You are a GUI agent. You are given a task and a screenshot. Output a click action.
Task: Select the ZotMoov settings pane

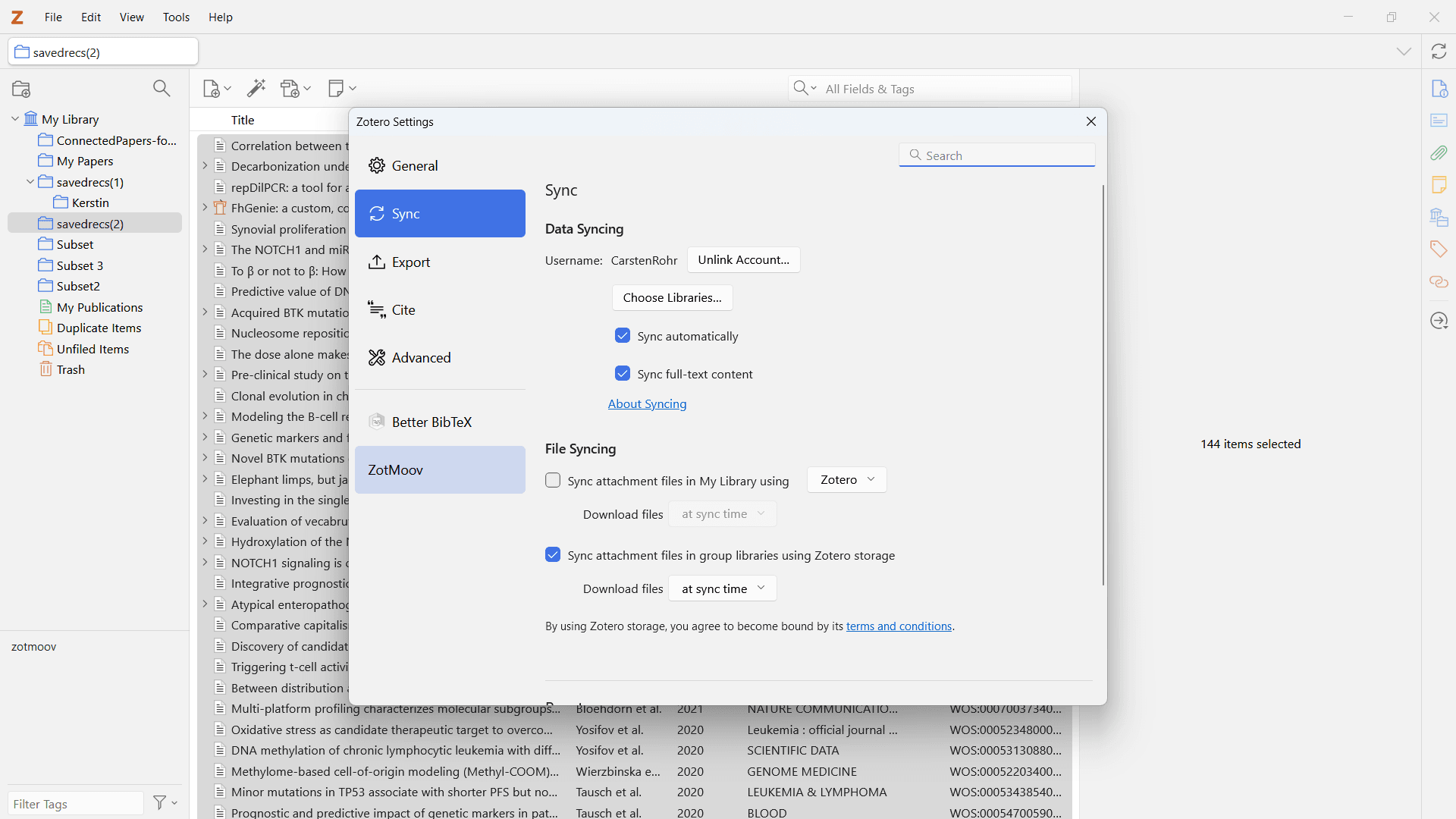pos(440,469)
